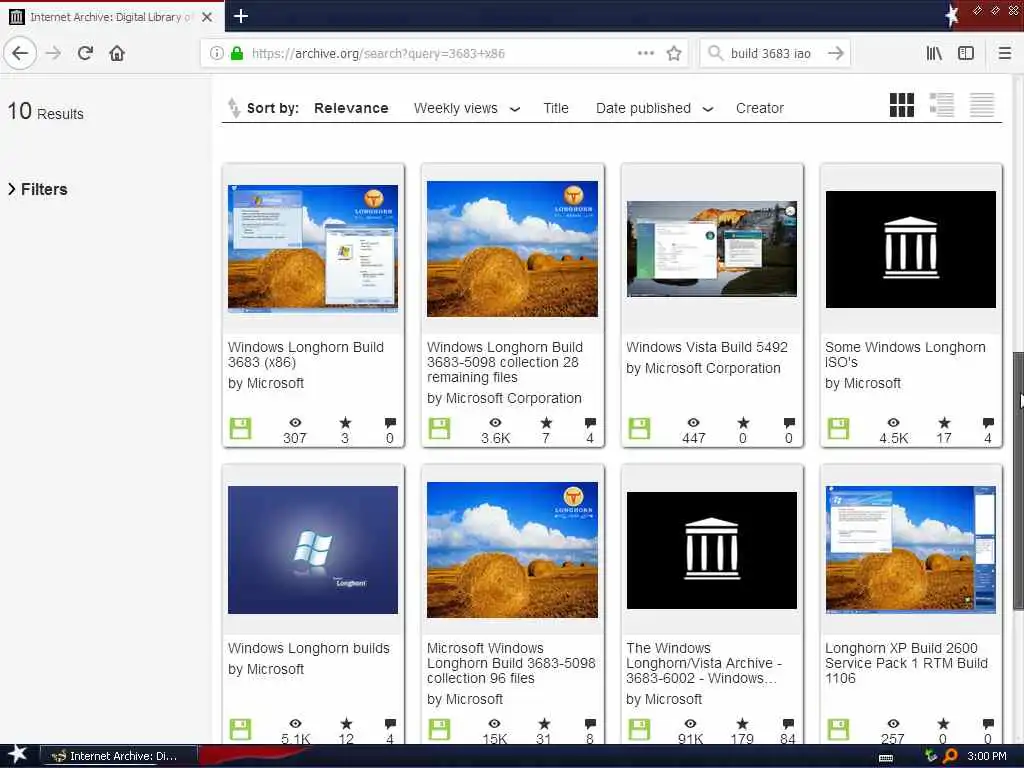Open the 3683-5098 collection 28 remaining files link
The height and width of the screenshot is (768, 1024).
505,362
